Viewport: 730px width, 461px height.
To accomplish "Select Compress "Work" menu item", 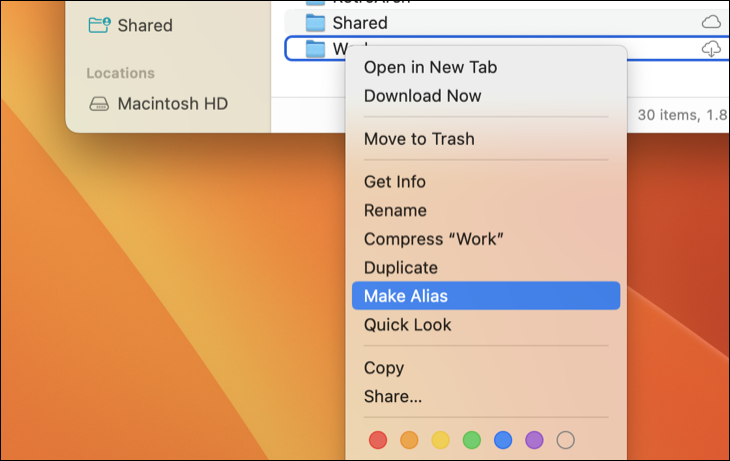I will pos(433,239).
